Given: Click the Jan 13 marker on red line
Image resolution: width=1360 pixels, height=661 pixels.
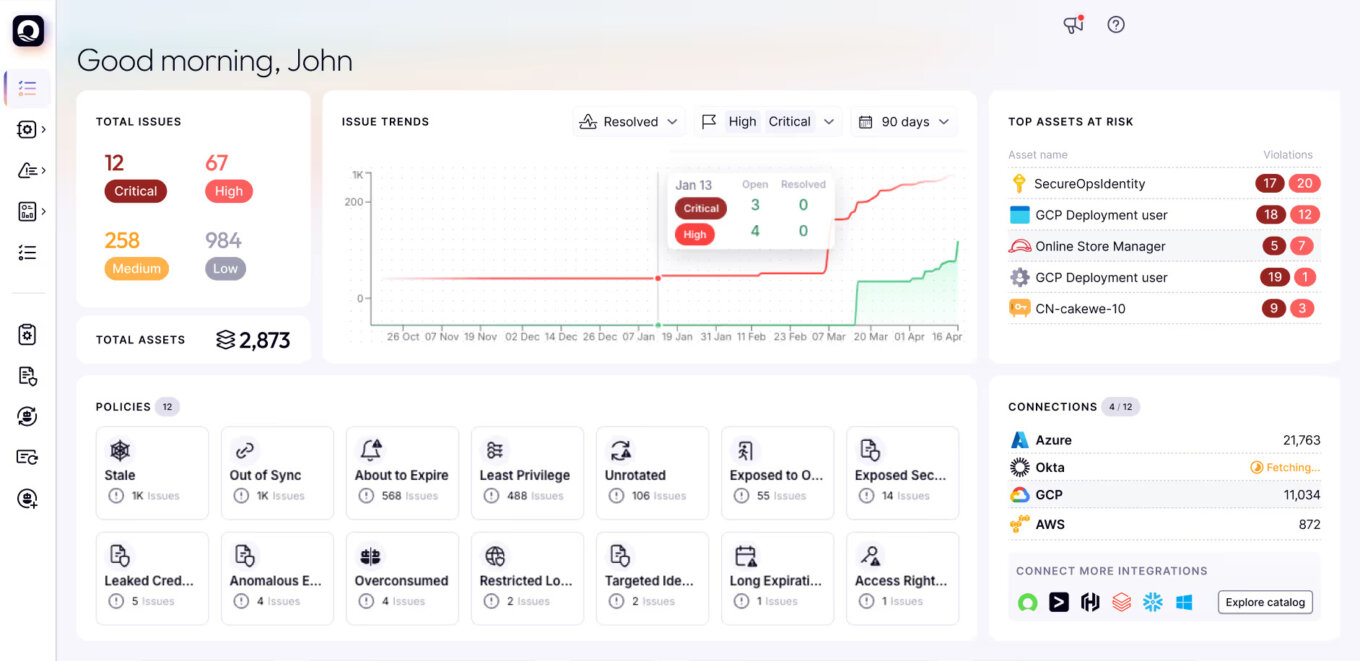Looking at the screenshot, I should point(657,278).
